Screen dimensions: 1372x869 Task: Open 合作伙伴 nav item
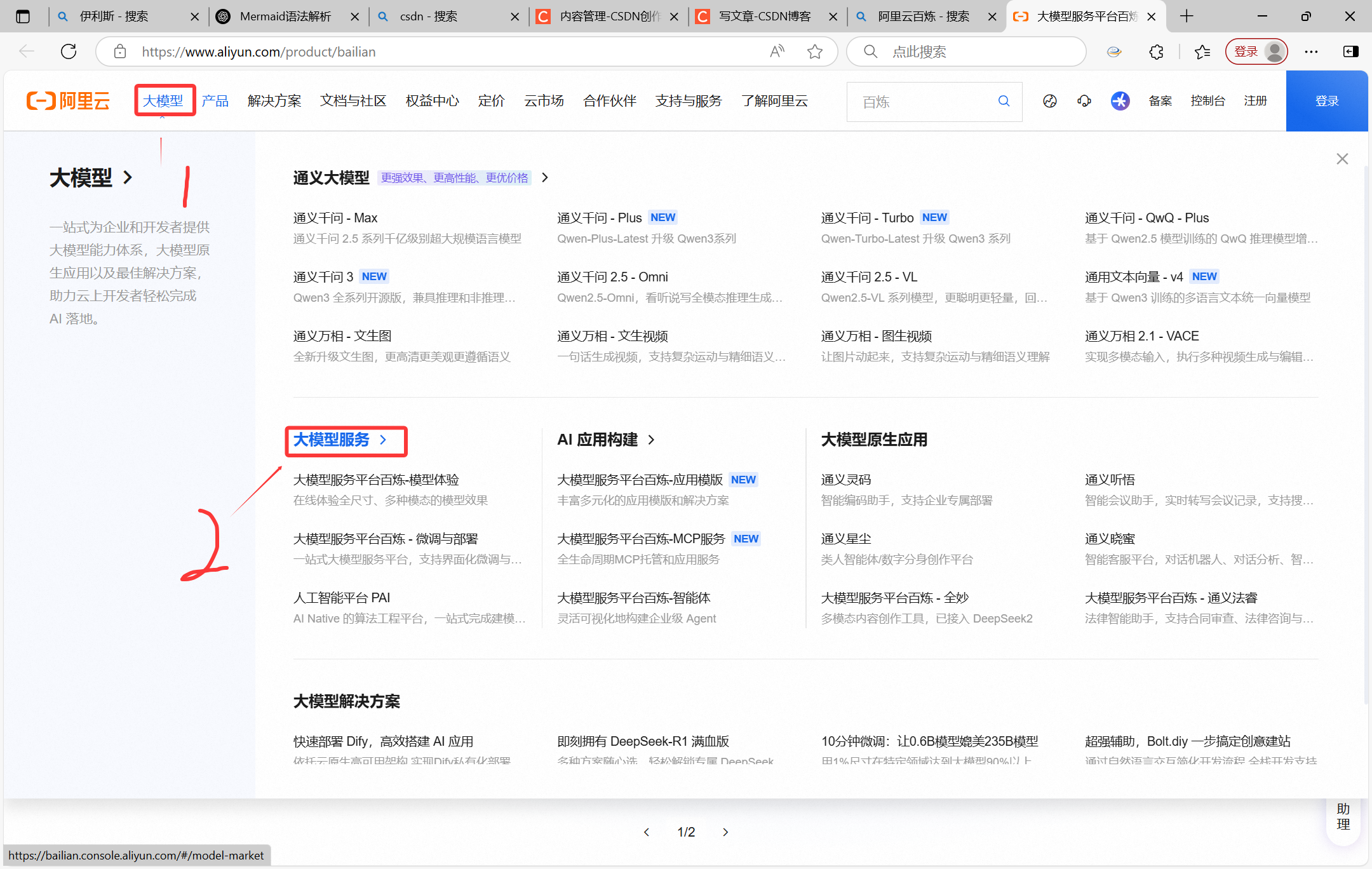(610, 101)
